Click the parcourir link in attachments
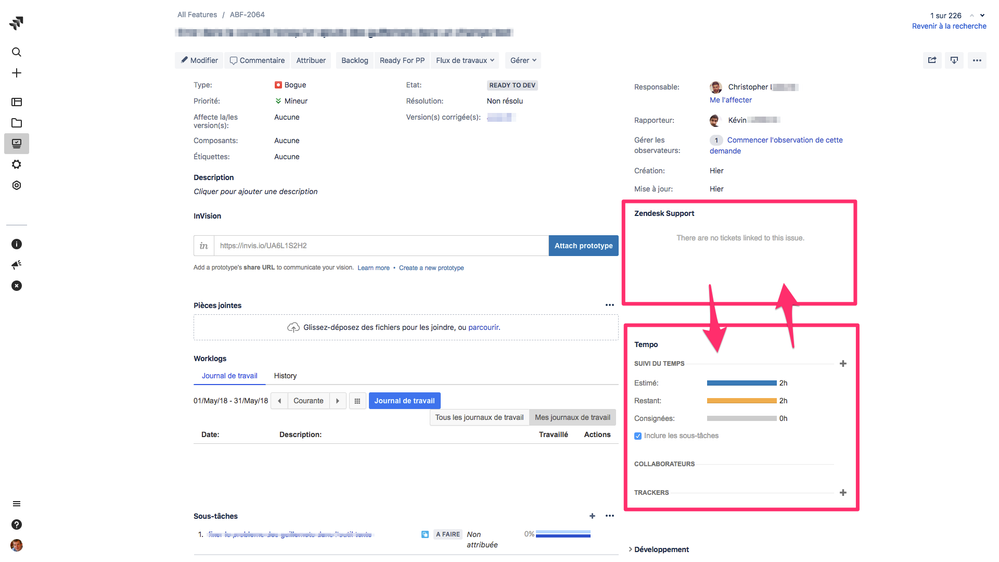This screenshot has width=999, height=562. point(484,328)
